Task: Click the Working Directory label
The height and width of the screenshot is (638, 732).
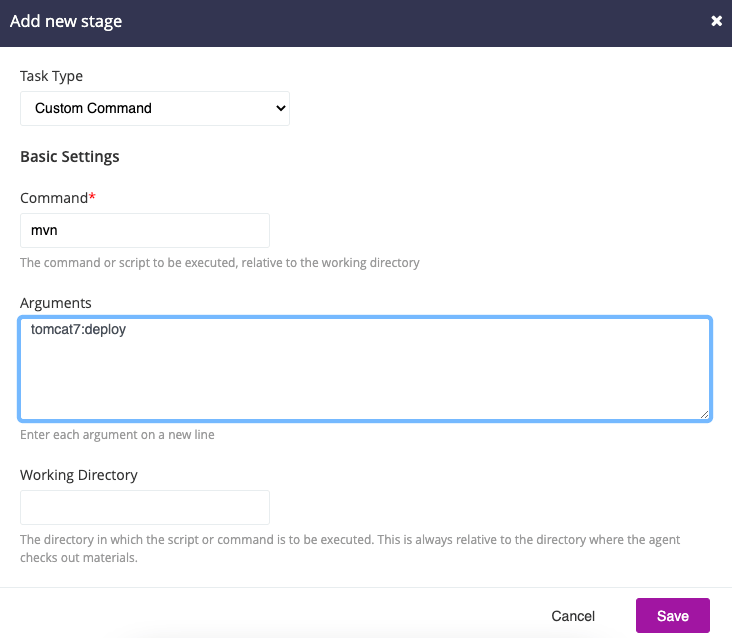Action: click(79, 475)
